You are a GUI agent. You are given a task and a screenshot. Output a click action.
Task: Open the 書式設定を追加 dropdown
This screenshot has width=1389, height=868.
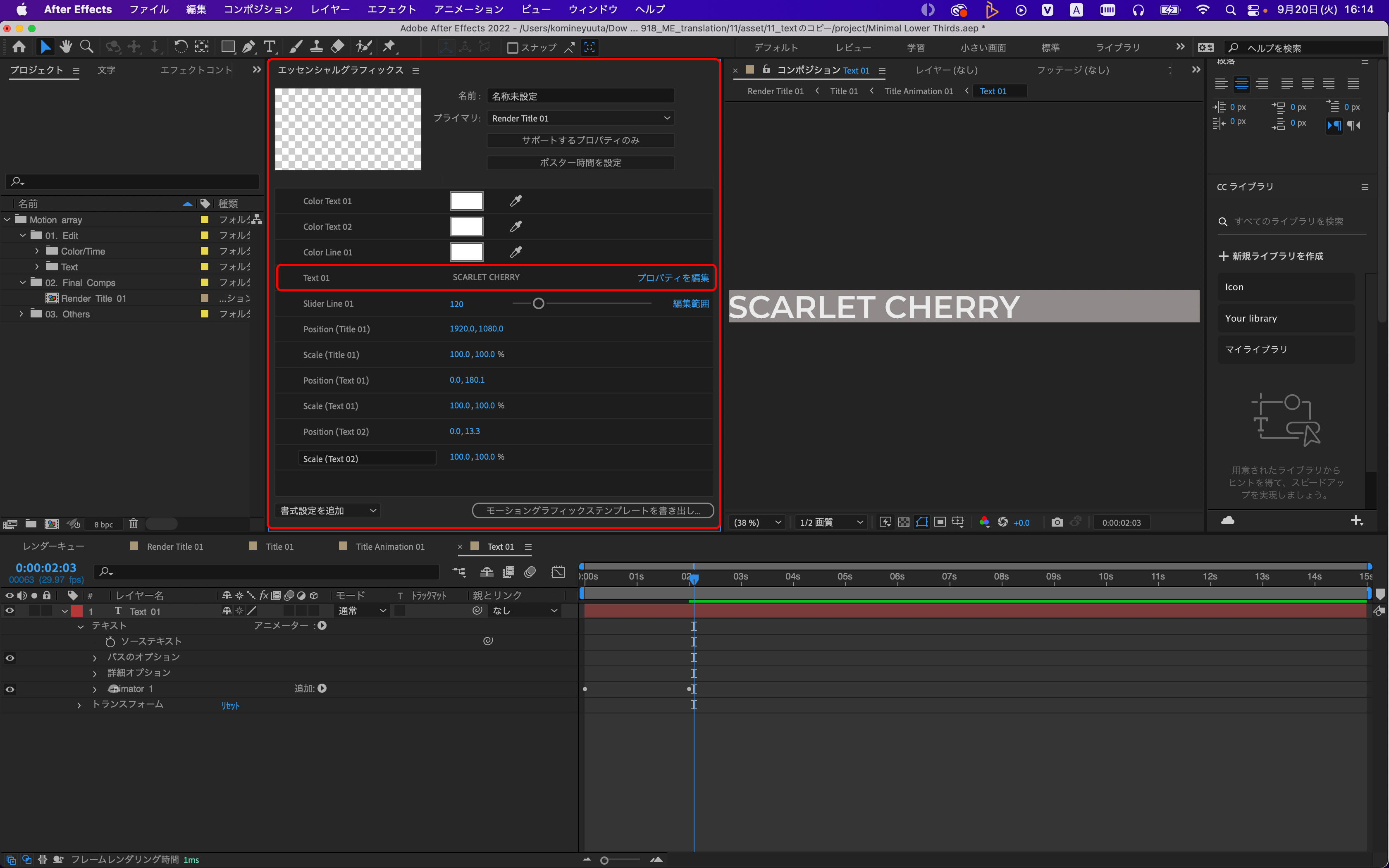tap(328, 510)
